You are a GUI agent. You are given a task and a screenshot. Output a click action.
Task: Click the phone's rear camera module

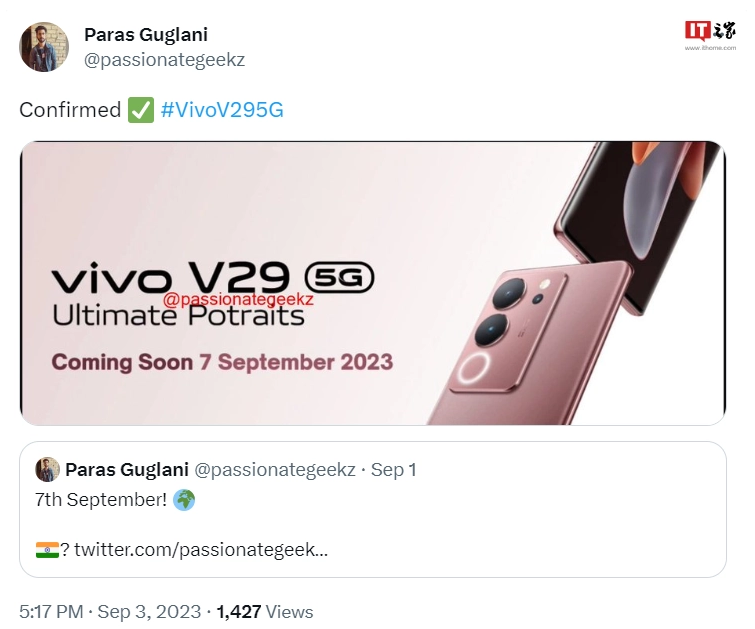pos(509,330)
